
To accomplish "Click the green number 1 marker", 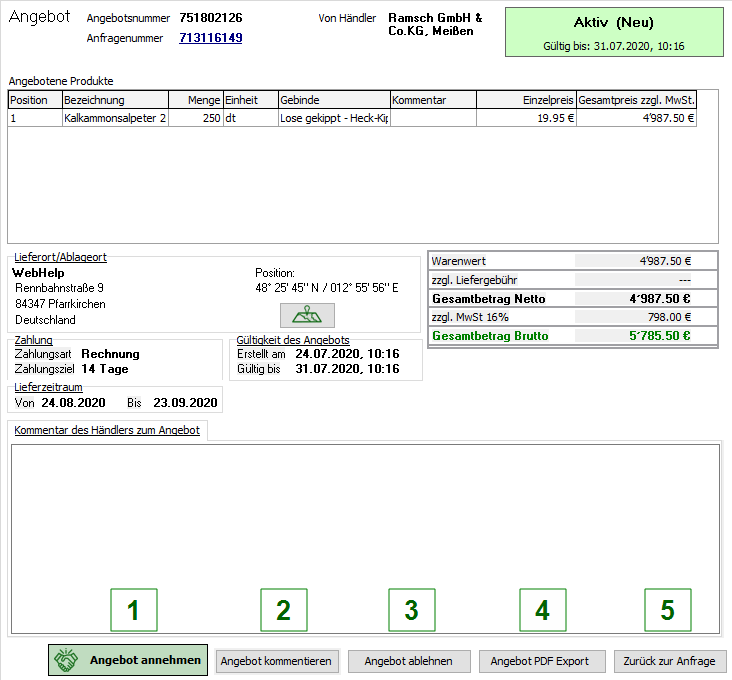I will click(133, 609).
